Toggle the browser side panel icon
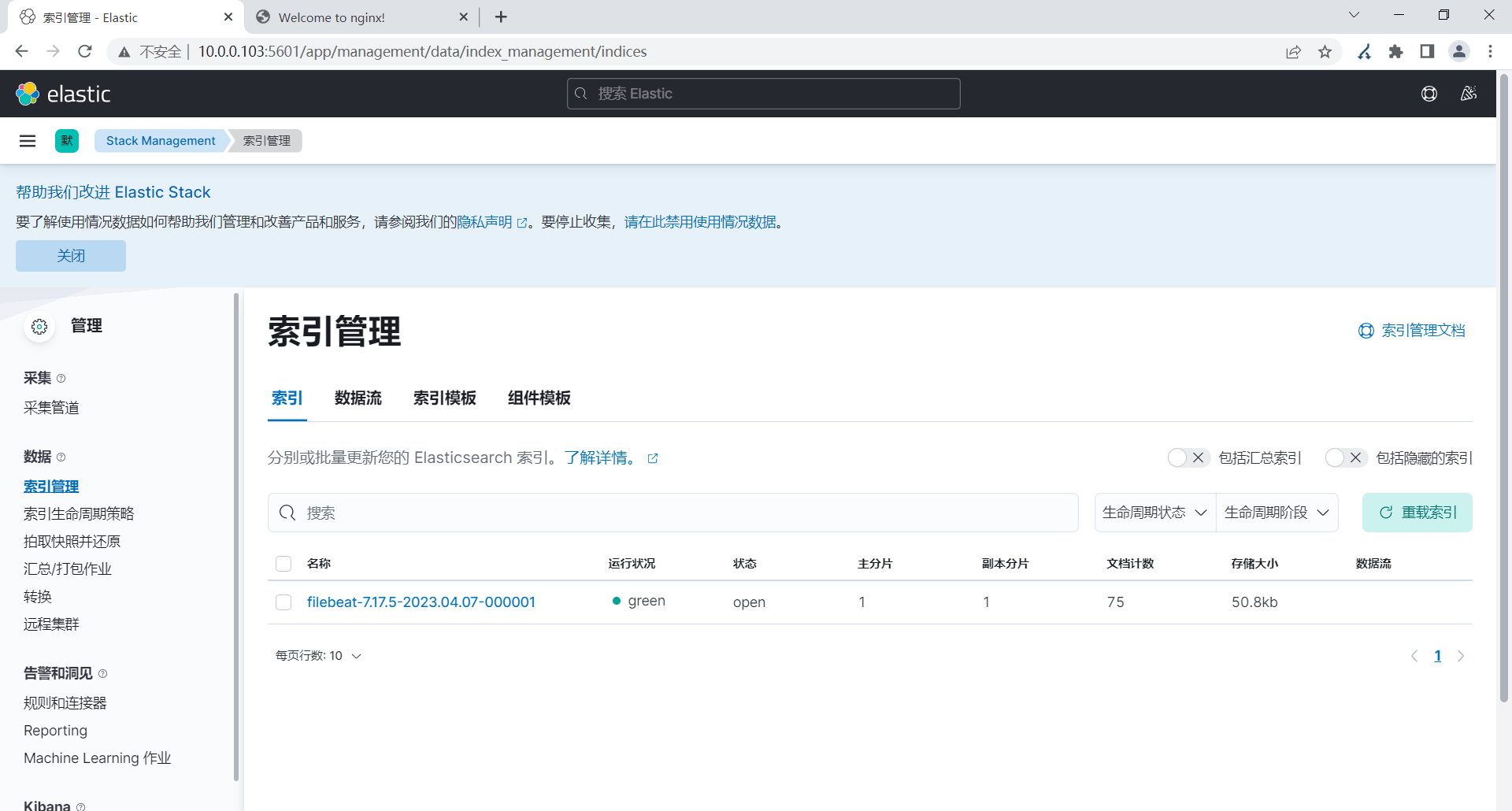This screenshot has width=1512, height=811. click(1427, 51)
